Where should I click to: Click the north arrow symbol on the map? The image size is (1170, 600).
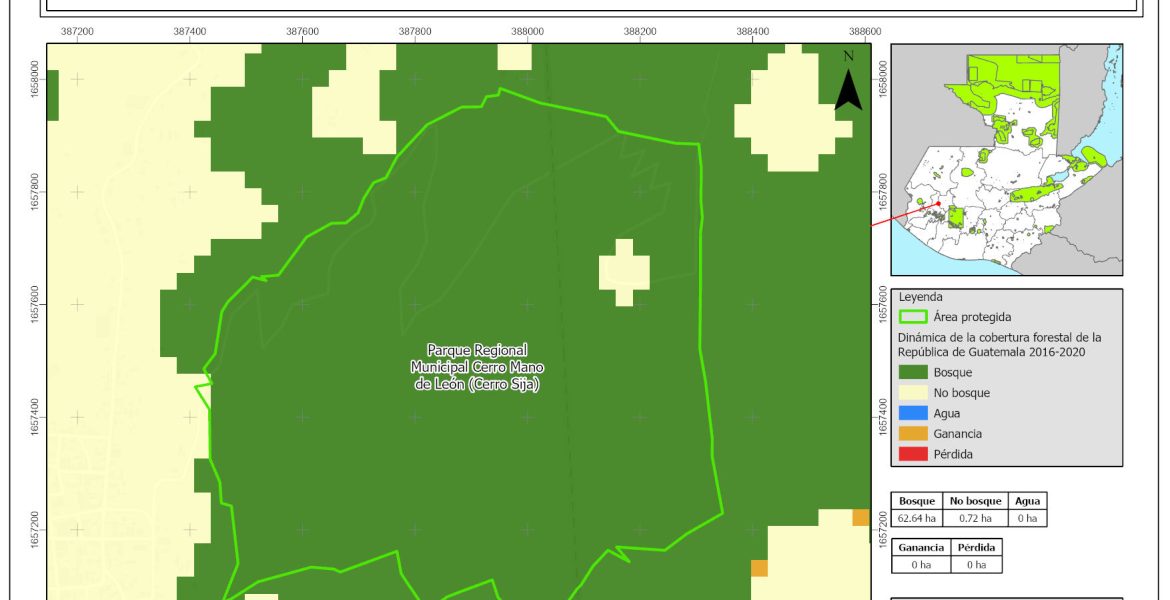pos(848,86)
